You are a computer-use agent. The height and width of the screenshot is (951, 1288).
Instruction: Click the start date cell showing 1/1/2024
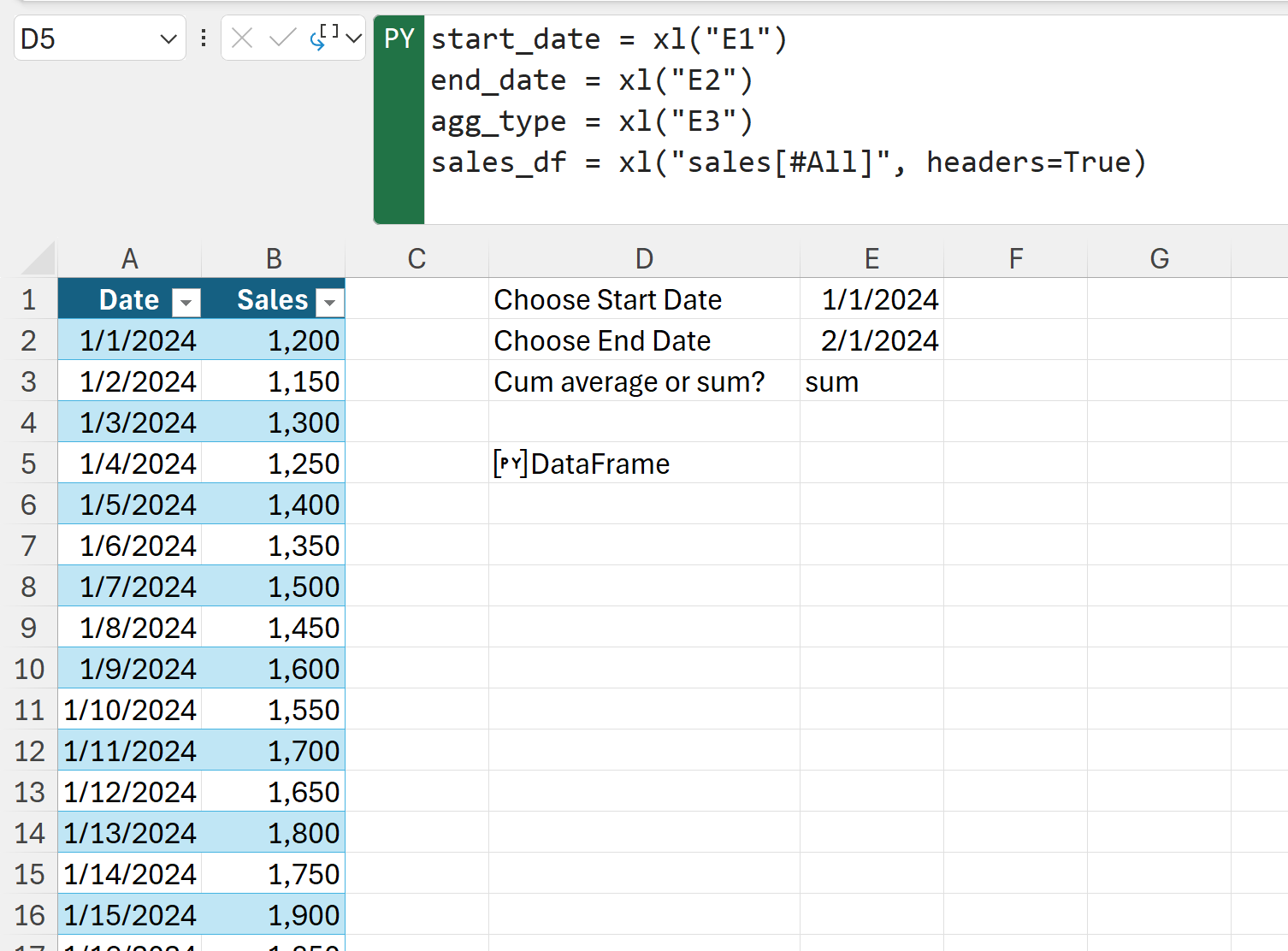(871, 299)
